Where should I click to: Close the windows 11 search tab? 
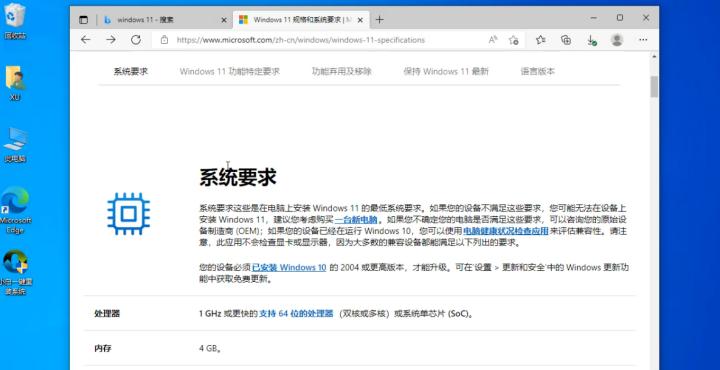click(224, 20)
